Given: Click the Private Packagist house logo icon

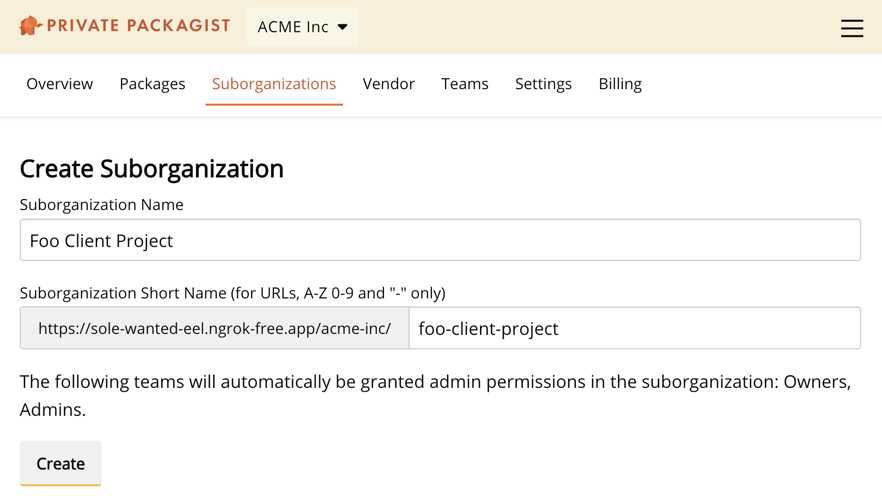Looking at the screenshot, I should pos(30,26).
